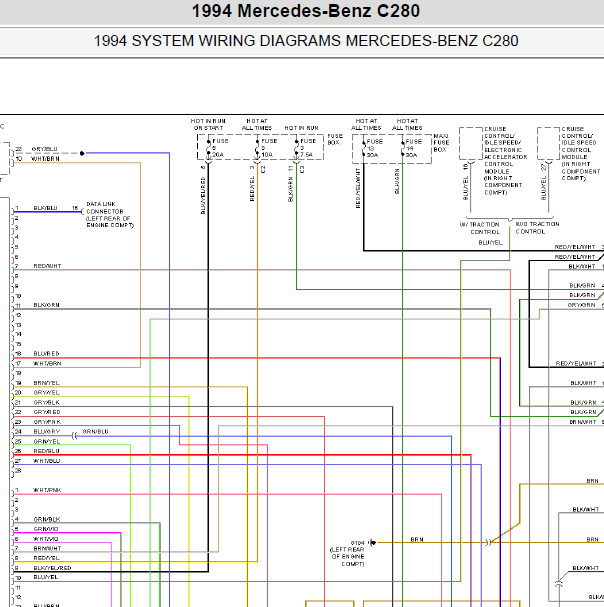Select 'DATA LINK CONNECTOR' label text
Screen dimensions: 604x607
click(105, 208)
